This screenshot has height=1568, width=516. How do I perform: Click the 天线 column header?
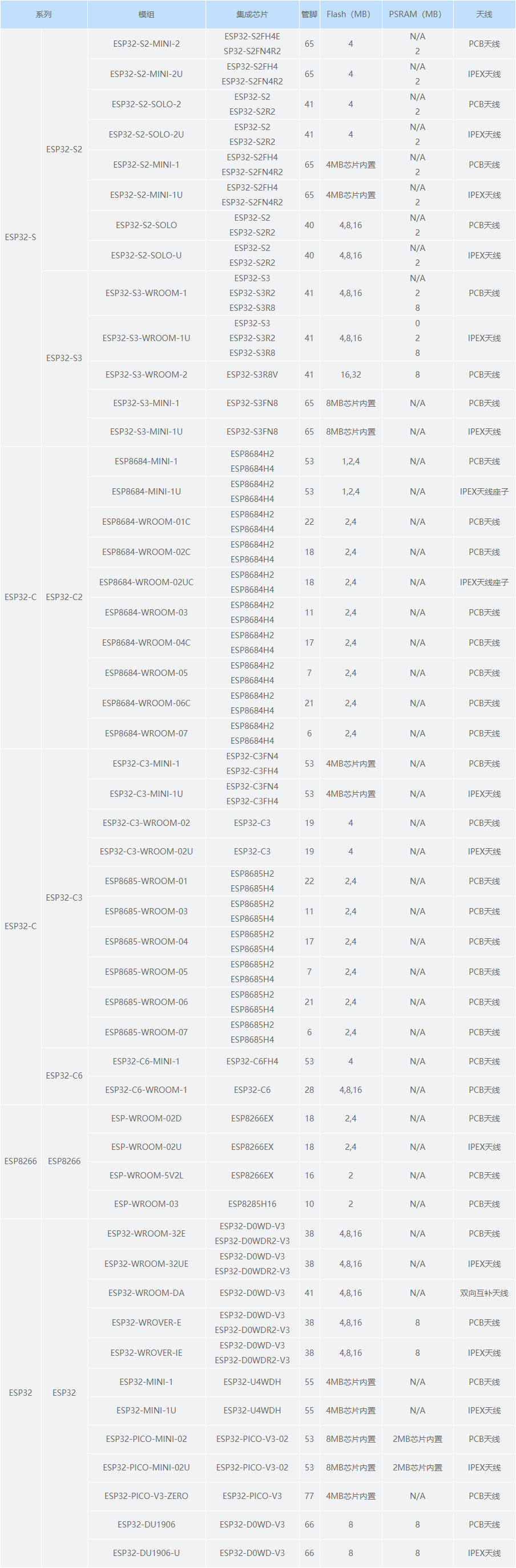[485, 14]
